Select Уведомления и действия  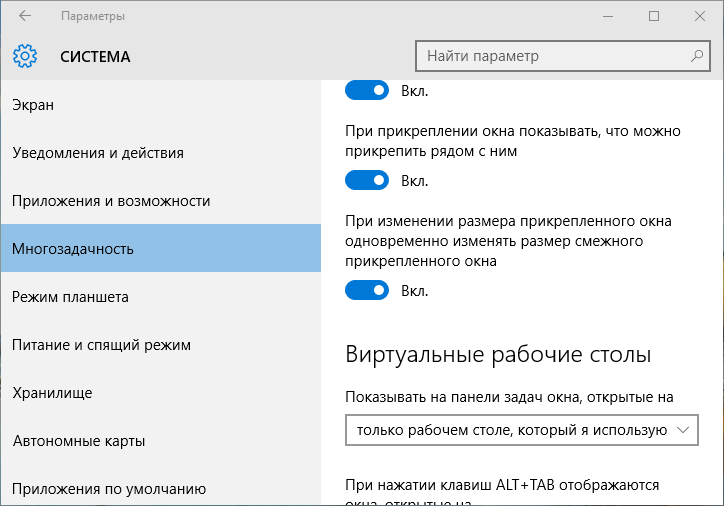(161, 153)
